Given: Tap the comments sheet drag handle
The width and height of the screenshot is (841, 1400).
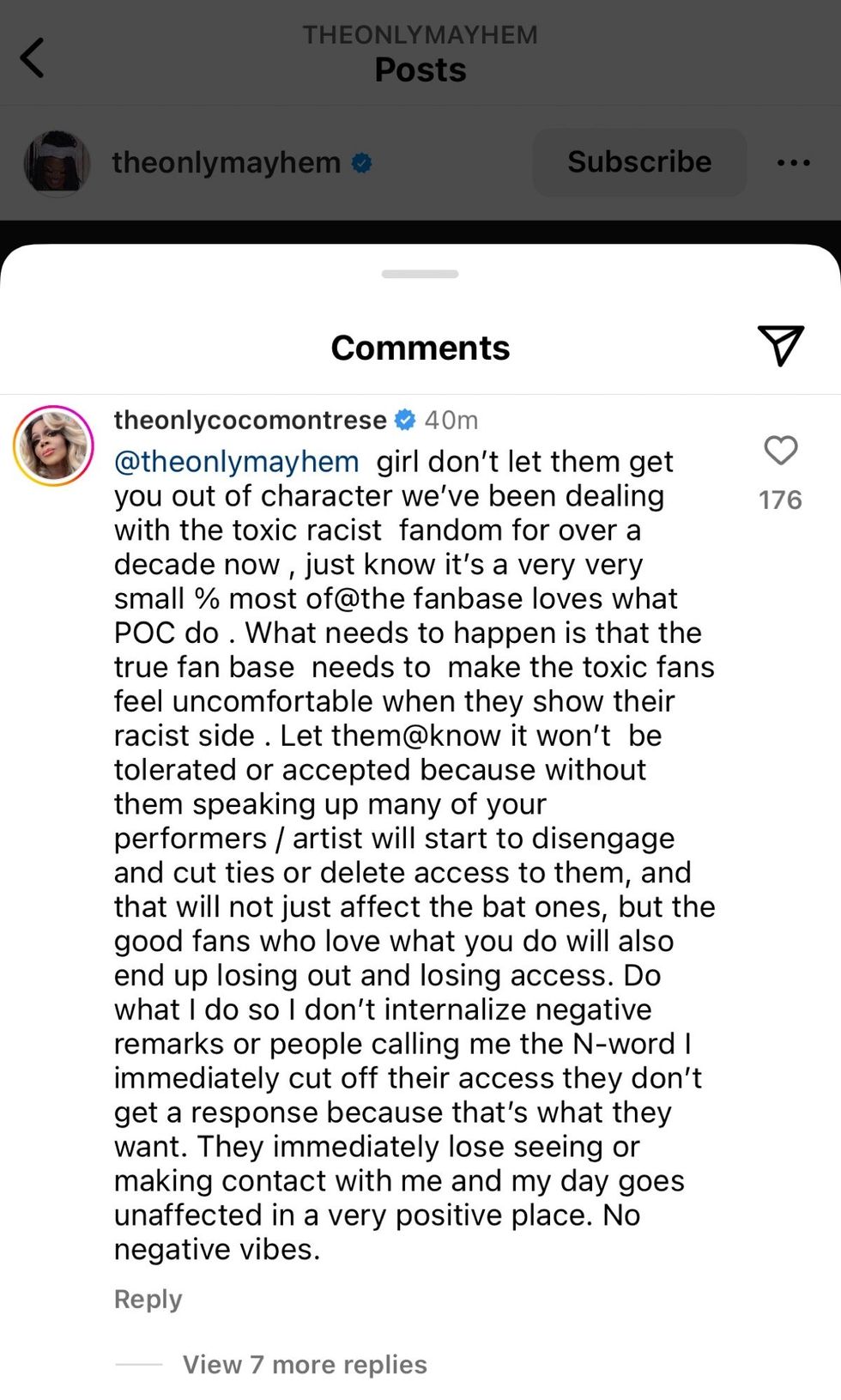Looking at the screenshot, I should point(420,275).
